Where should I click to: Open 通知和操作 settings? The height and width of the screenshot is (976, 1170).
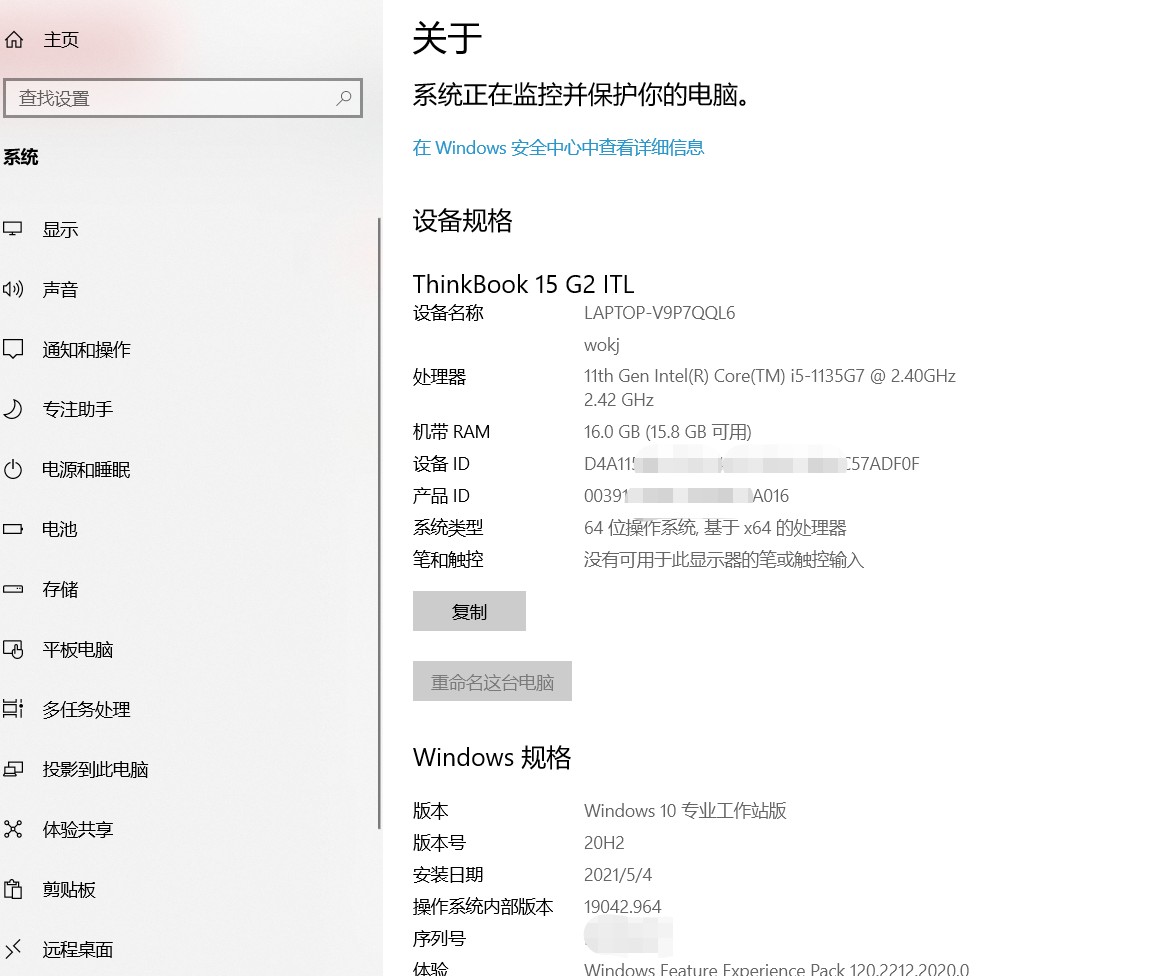point(87,349)
